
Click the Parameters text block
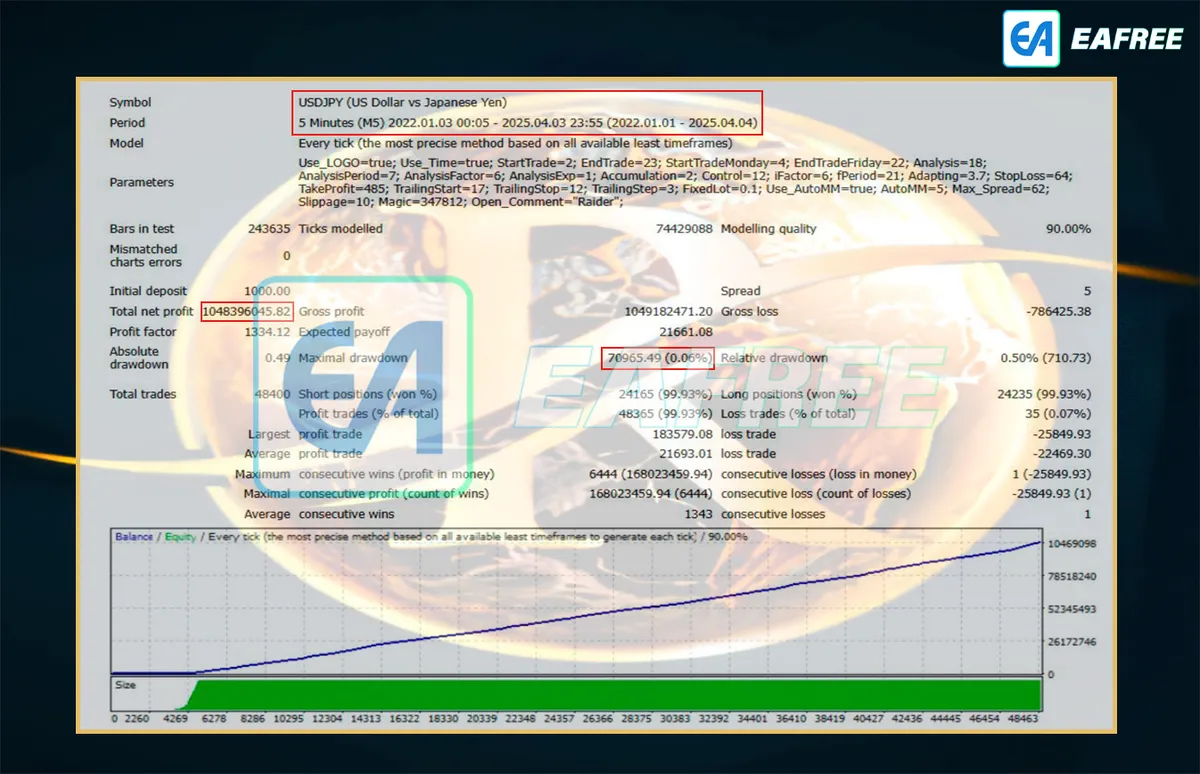tap(685, 182)
